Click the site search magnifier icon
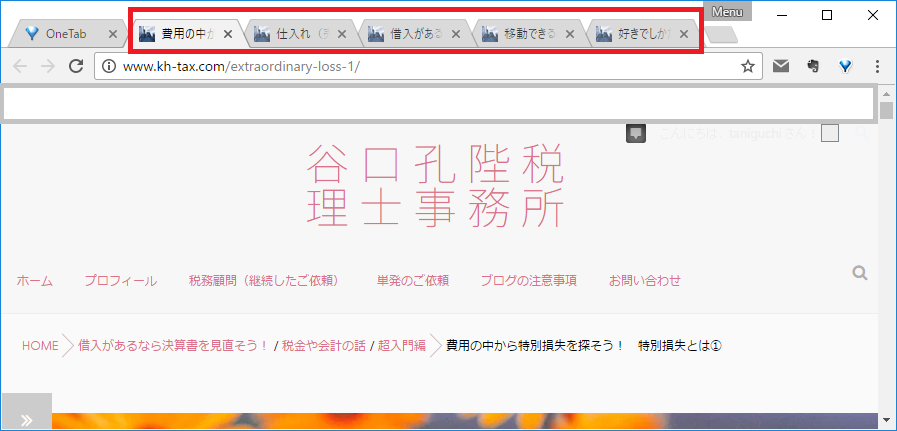The width and height of the screenshot is (897, 431). point(859,273)
